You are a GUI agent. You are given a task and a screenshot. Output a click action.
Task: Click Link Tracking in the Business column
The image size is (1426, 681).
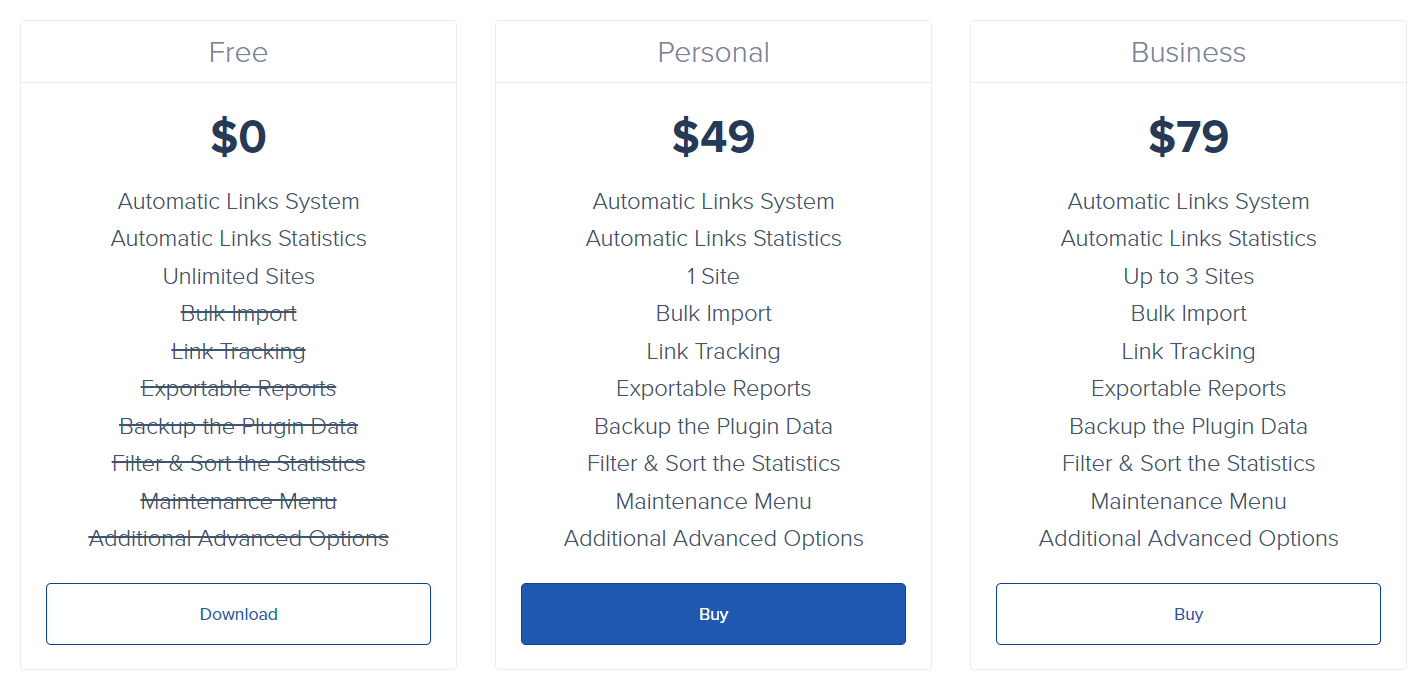pyautogui.click(x=1188, y=351)
